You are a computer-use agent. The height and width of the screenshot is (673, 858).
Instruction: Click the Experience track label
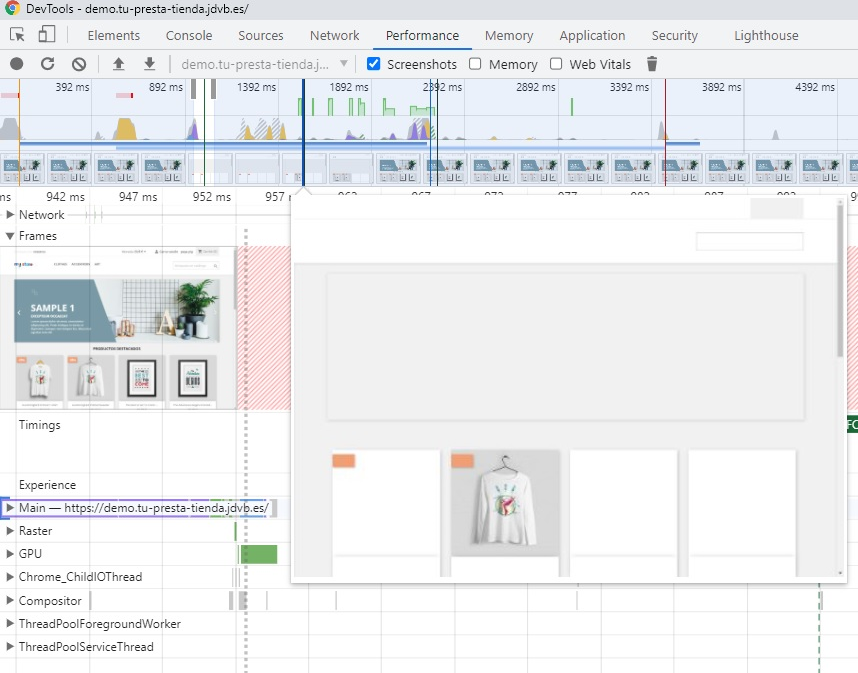[x=47, y=485]
